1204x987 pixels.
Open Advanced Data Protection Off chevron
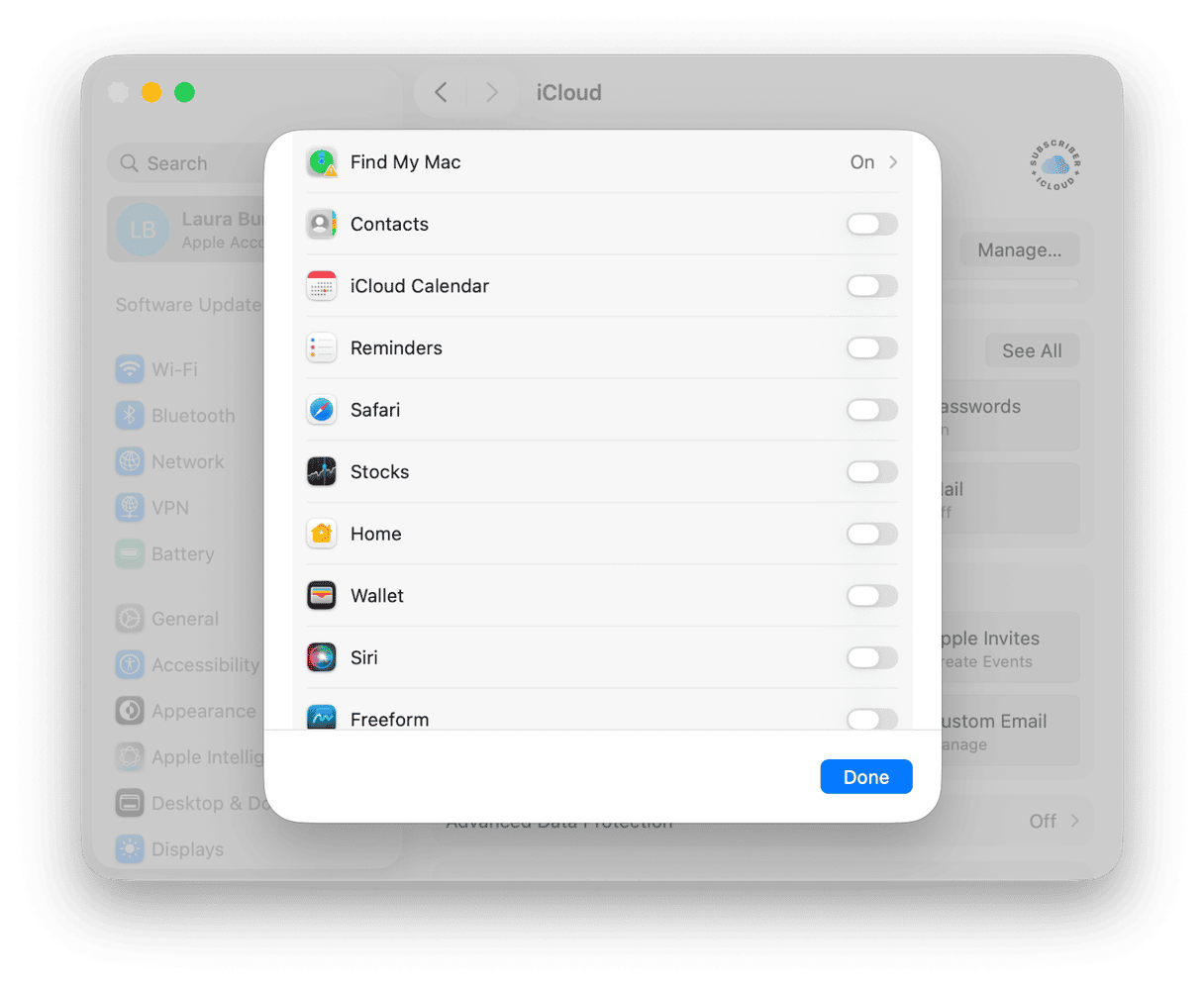click(x=1074, y=821)
